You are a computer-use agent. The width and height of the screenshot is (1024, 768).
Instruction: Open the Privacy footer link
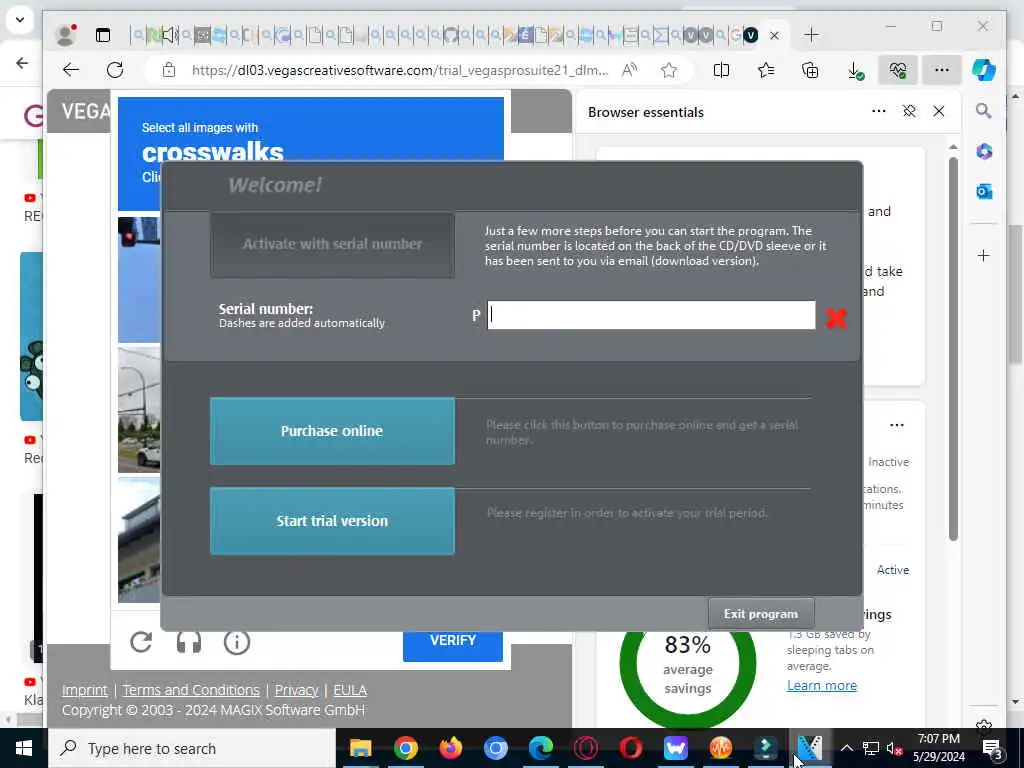click(296, 690)
